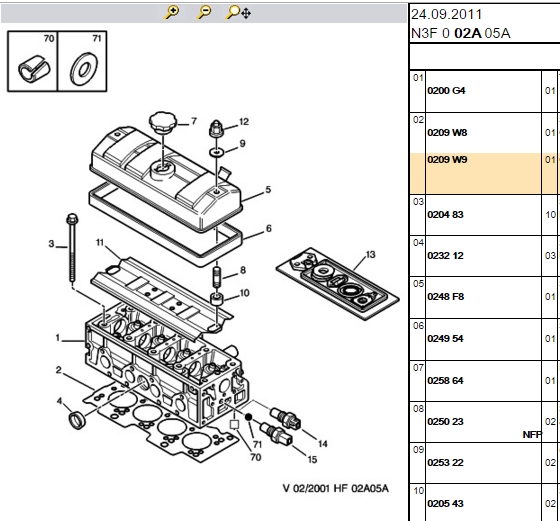Click the caption V 02/2001 HF 02A05A
560x521 pixels.
(335, 489)
